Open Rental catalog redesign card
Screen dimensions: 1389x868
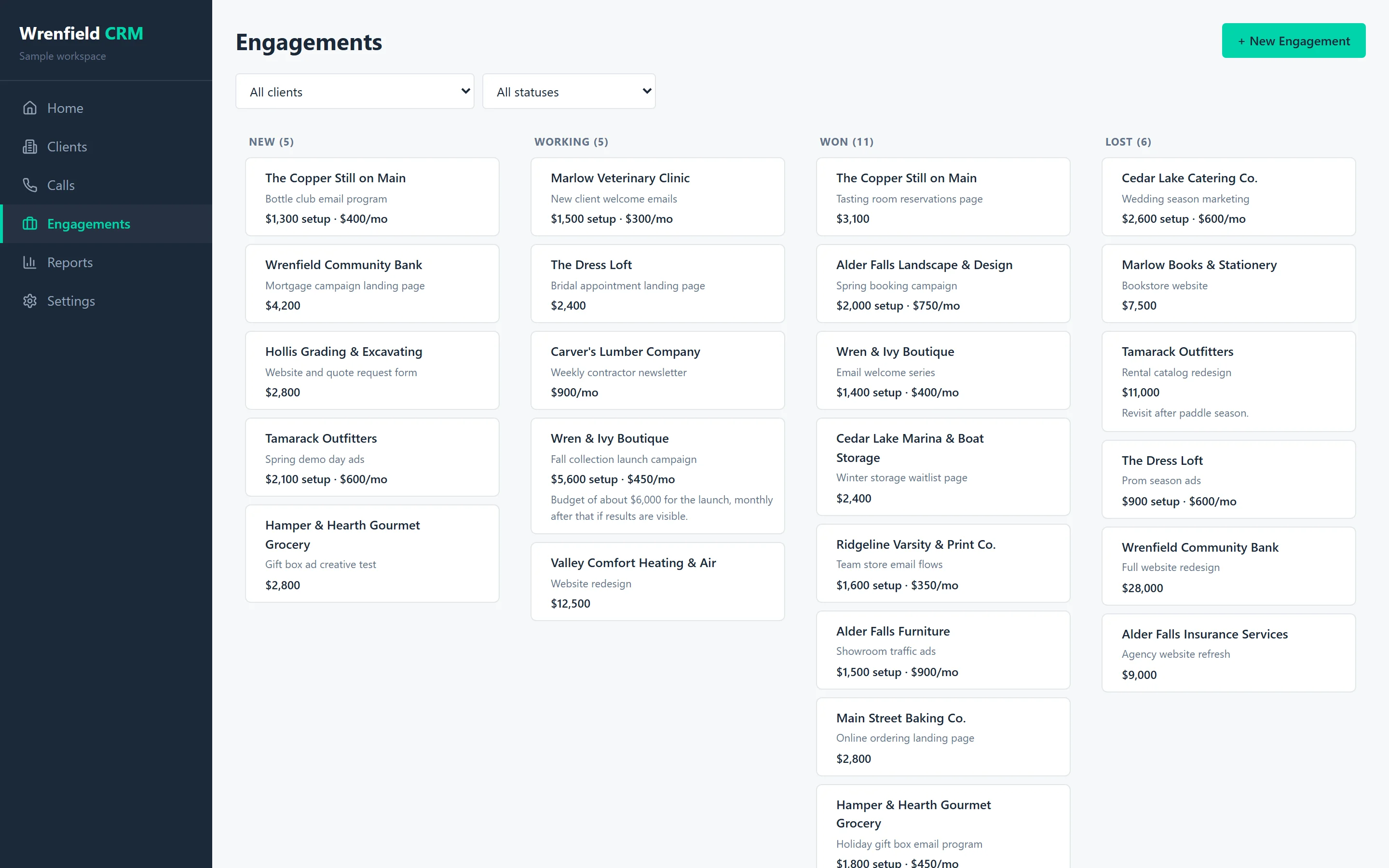pyautogui.click(x=1228, y=381)
